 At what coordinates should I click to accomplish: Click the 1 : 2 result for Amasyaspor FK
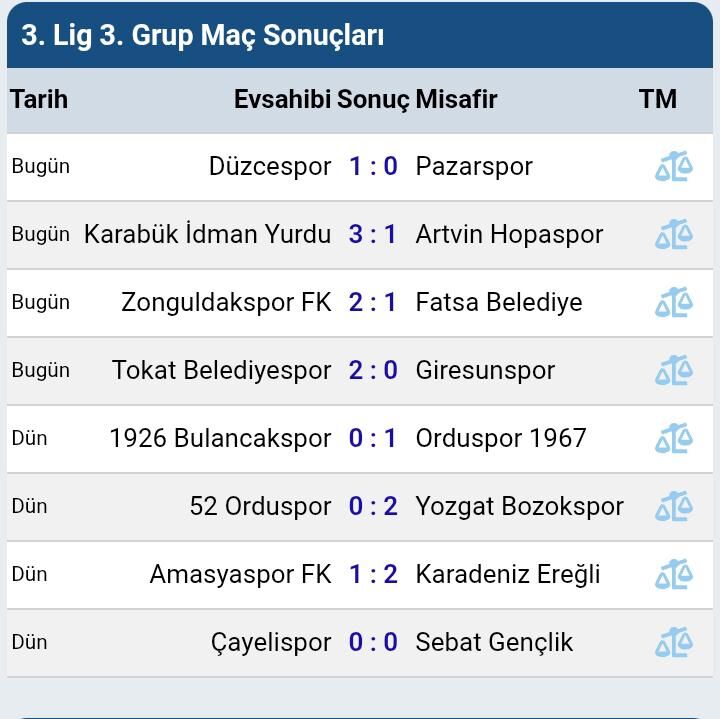point(373,575)
